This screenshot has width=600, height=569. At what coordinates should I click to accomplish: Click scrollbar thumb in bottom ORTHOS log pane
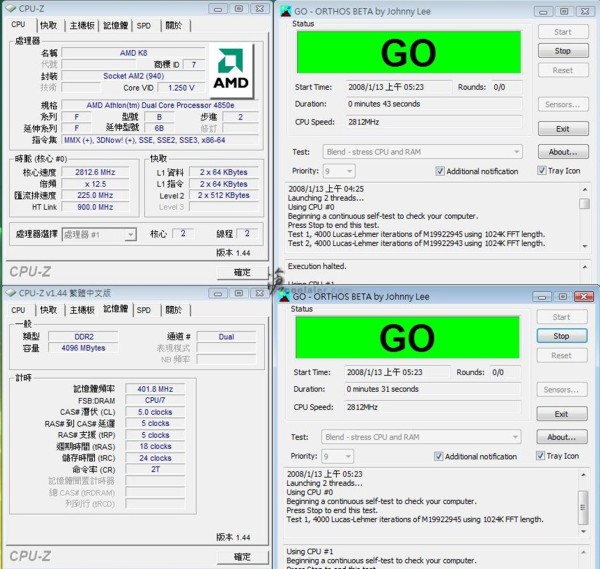(583, 507)
